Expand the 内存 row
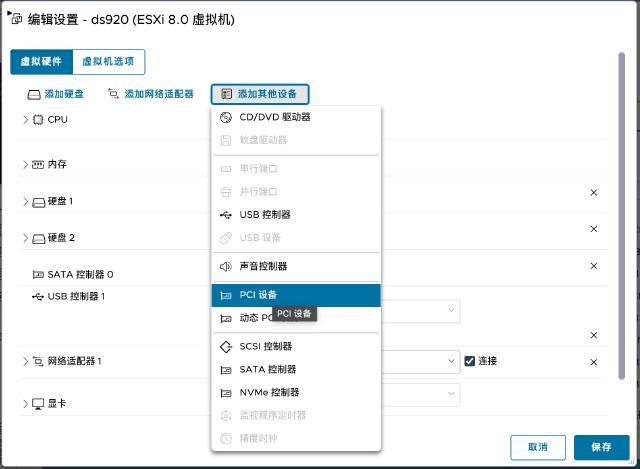The image size is (640, 469). [x=26, y=164]
